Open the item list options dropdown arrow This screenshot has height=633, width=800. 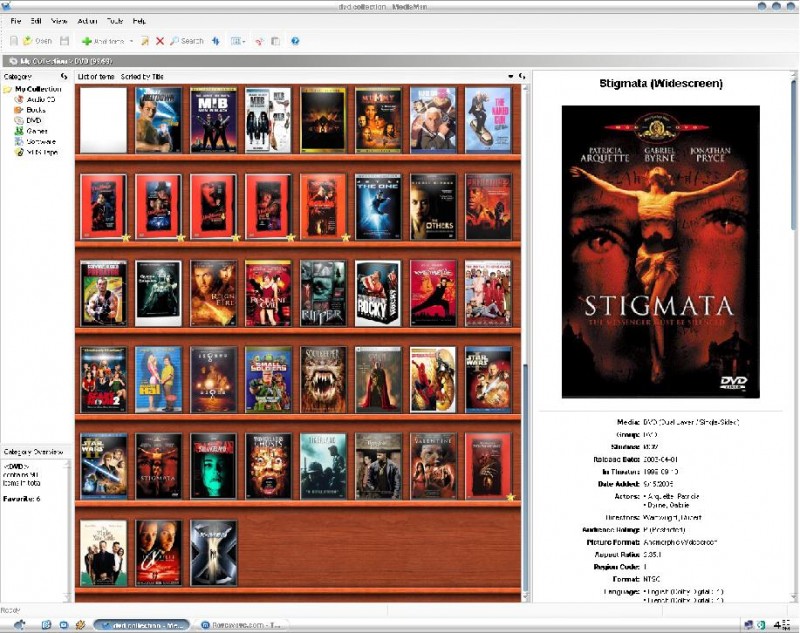(x=510, y=76)
